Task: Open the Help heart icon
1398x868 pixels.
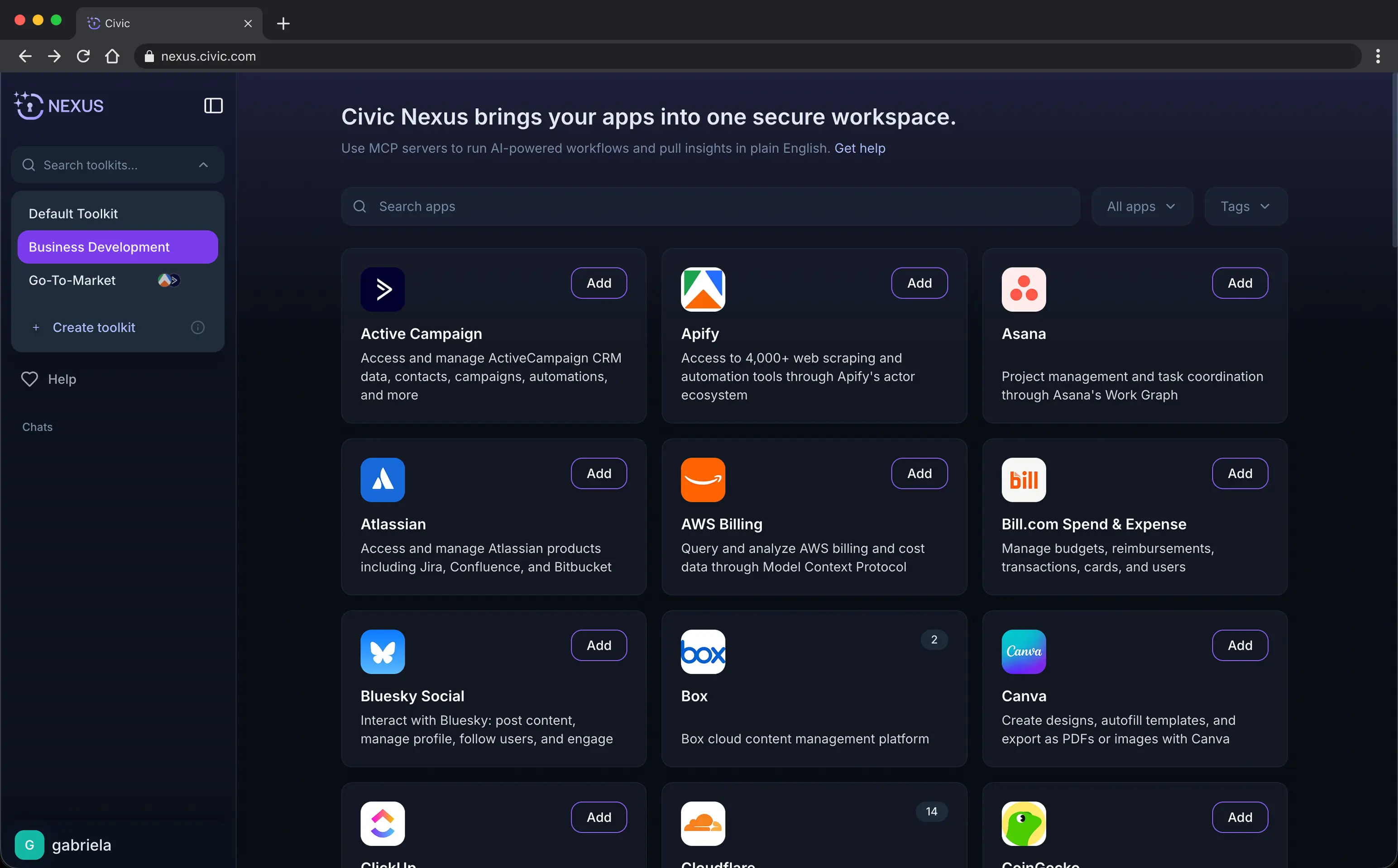Action: pyautogui.click(x=29, y=379)
